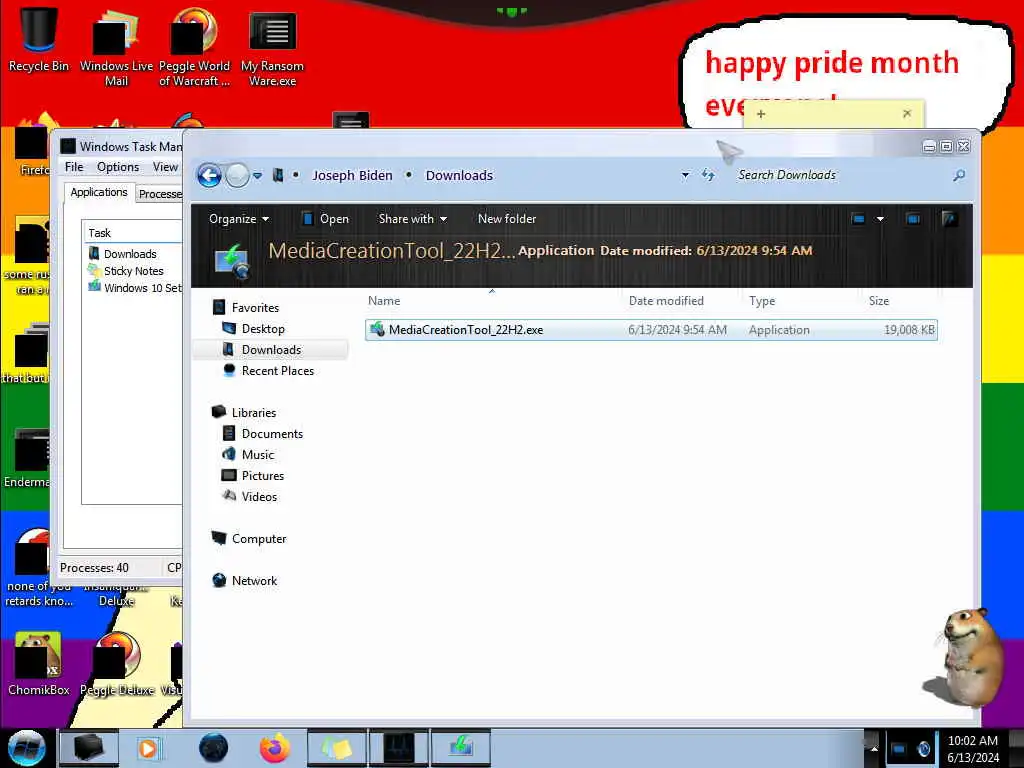
Task: Click the search magnifier icon
Action: (959, 175)
